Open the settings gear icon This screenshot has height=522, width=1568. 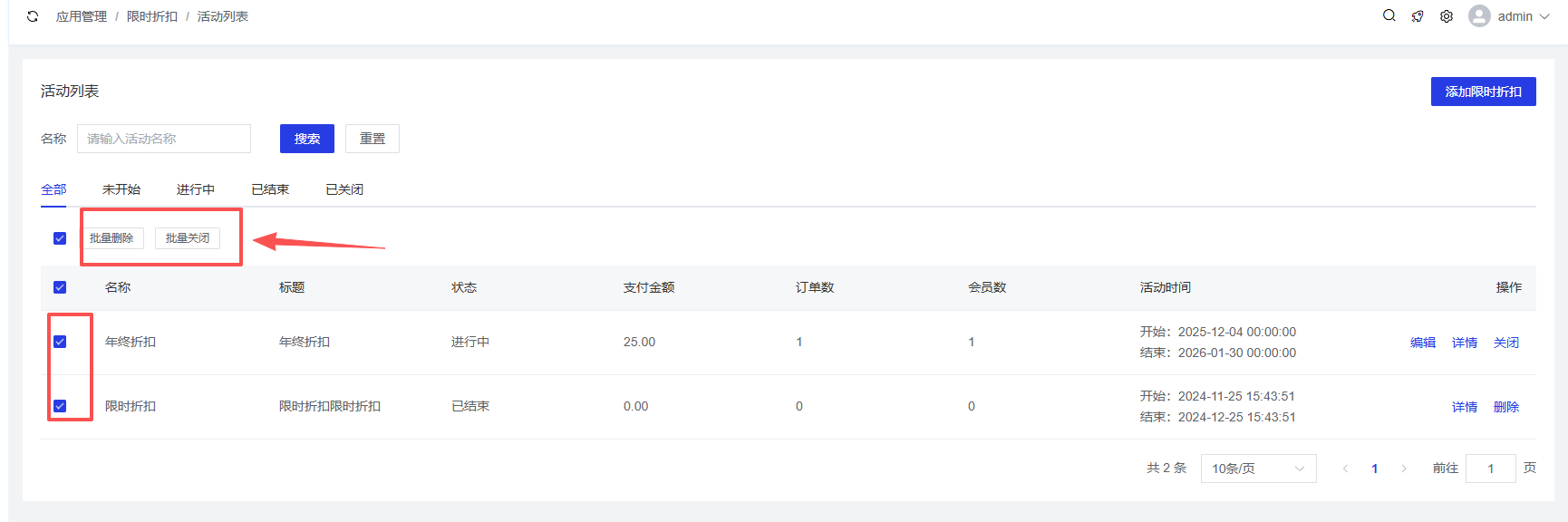1447,16
